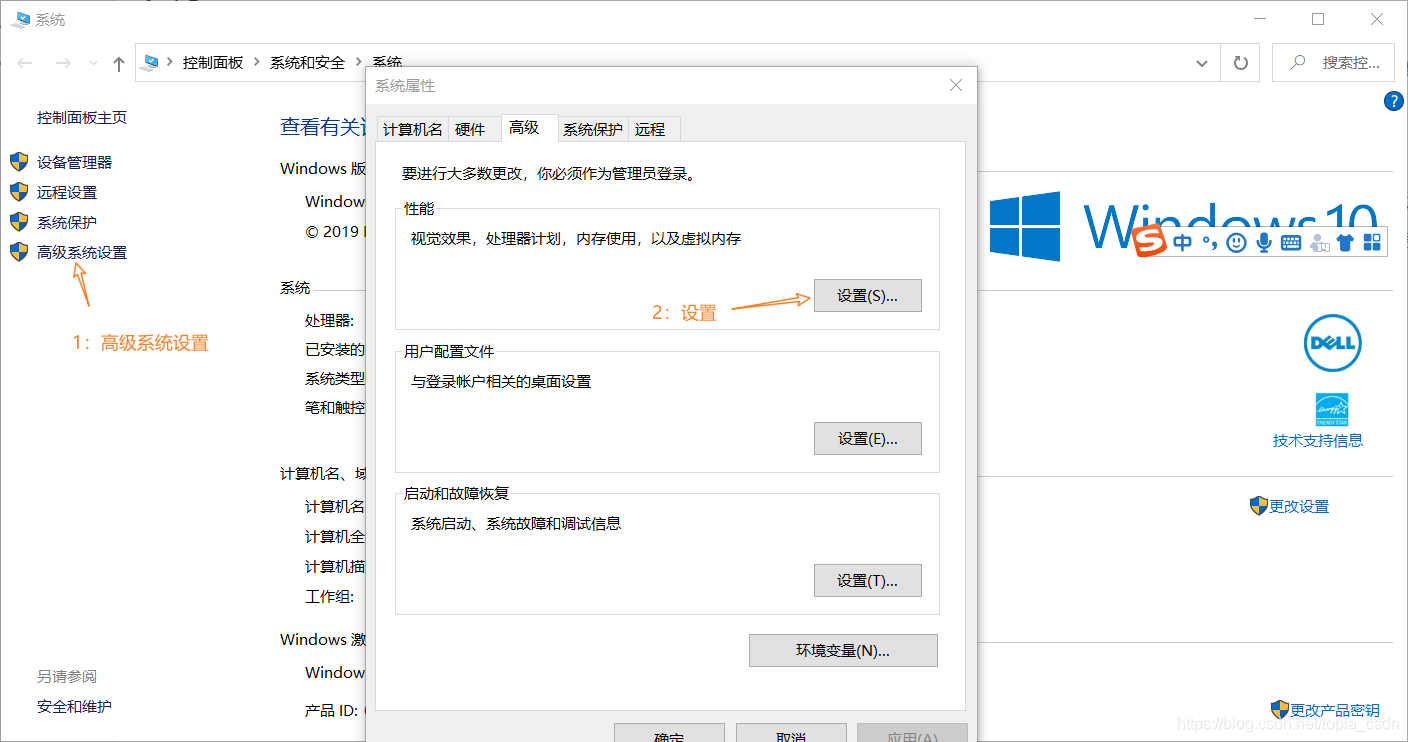Open User Profiles settings button 设置(E)
1408x742 pixels.
click(868, 438)
